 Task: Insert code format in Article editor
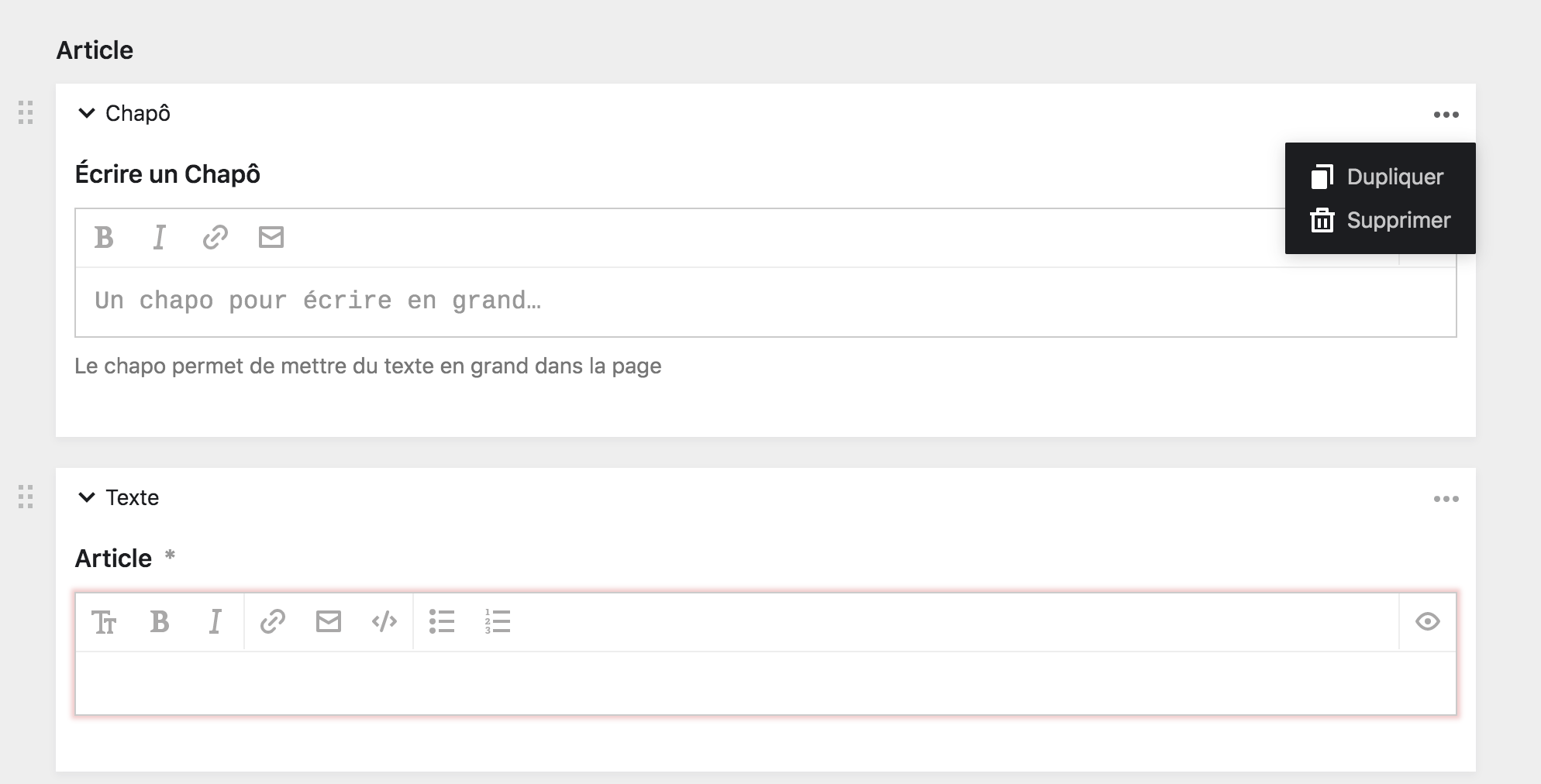384,621
